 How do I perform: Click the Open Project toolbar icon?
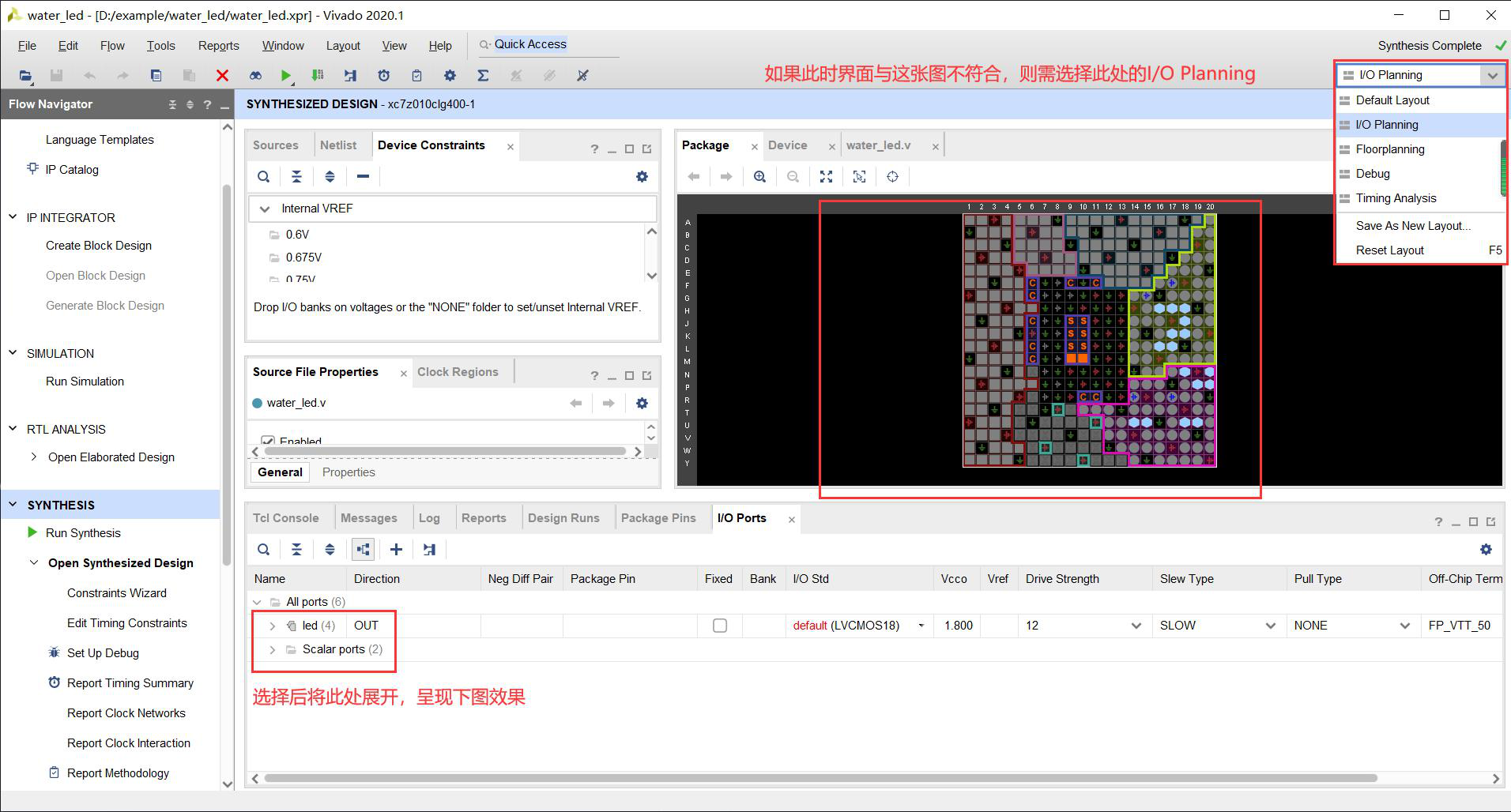[26, 76]
